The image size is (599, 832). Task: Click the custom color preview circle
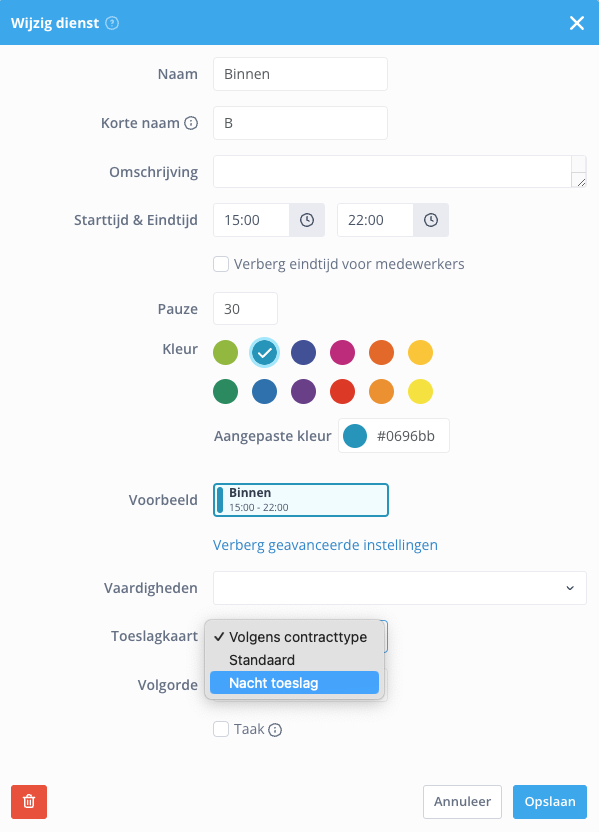click(355, 436)
